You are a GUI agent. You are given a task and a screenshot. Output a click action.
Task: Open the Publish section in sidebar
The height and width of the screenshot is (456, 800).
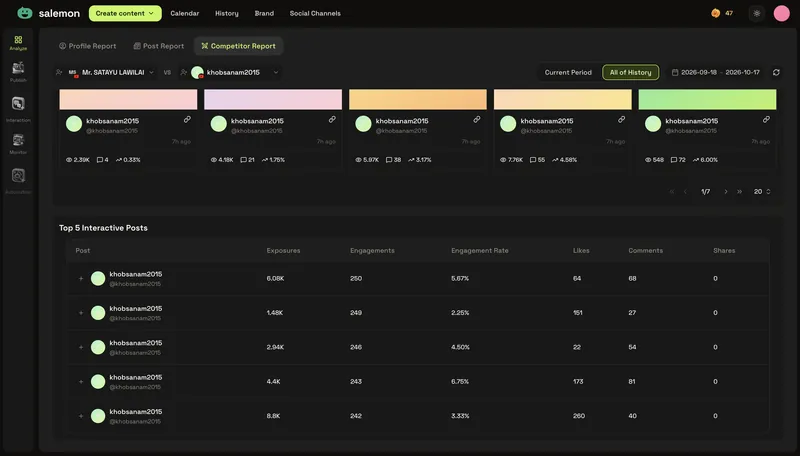(x=18, y=72)
